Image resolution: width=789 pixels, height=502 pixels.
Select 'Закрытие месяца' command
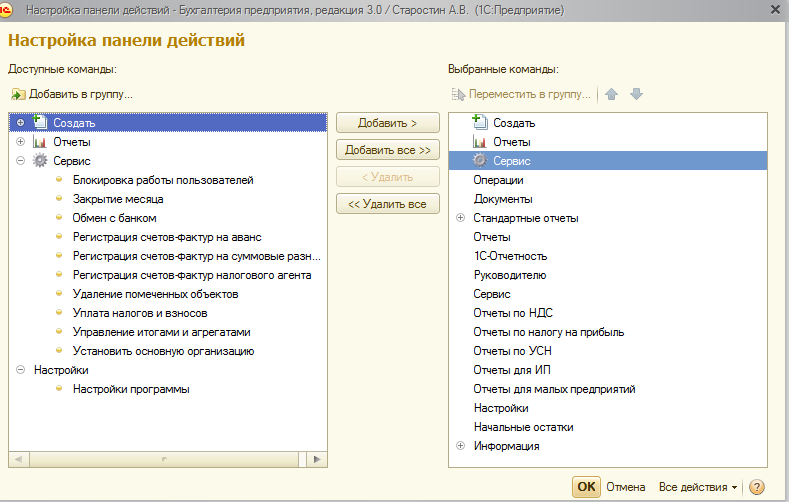[118, 199]
